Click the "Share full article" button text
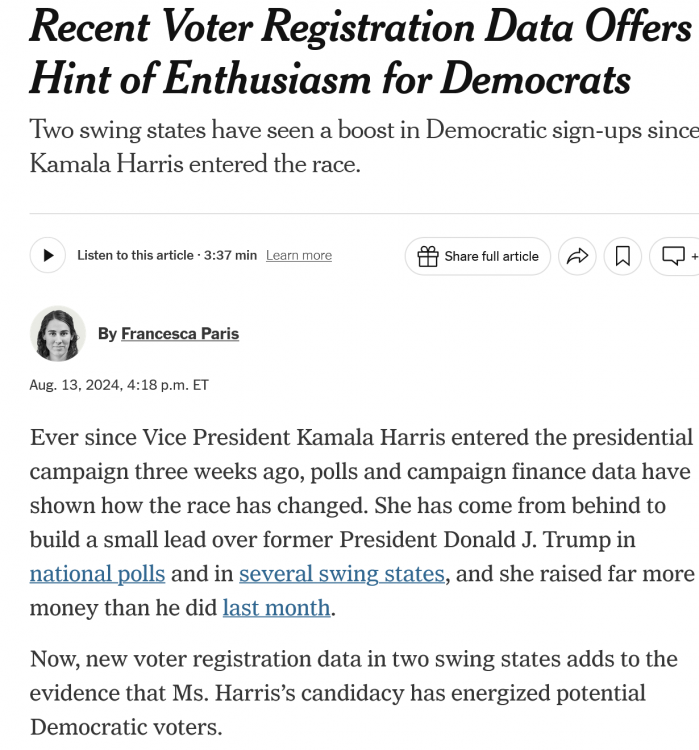 (491, 257)
